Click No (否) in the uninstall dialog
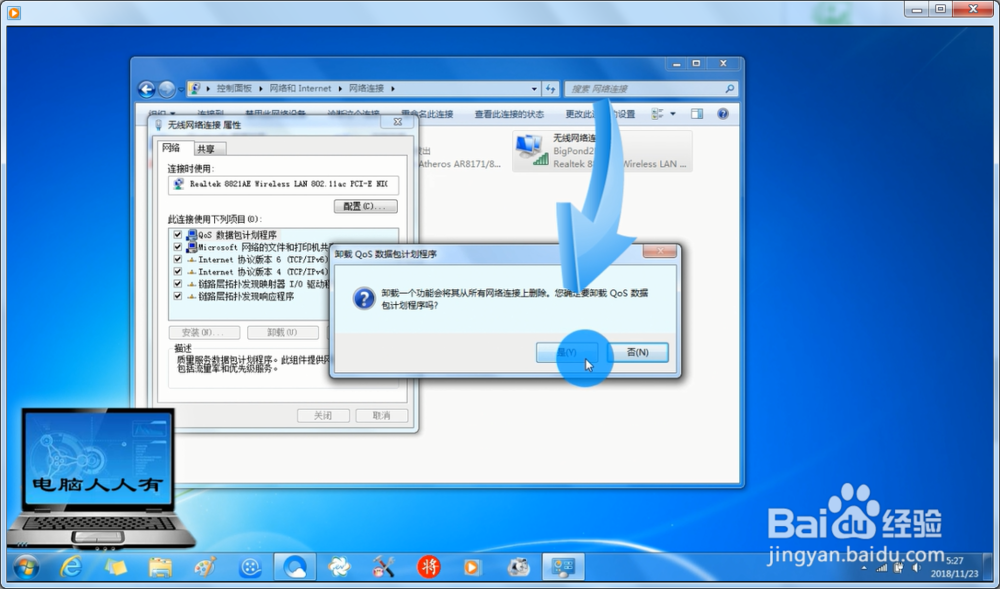The image size is (1000, 589). tap(638, 353)
